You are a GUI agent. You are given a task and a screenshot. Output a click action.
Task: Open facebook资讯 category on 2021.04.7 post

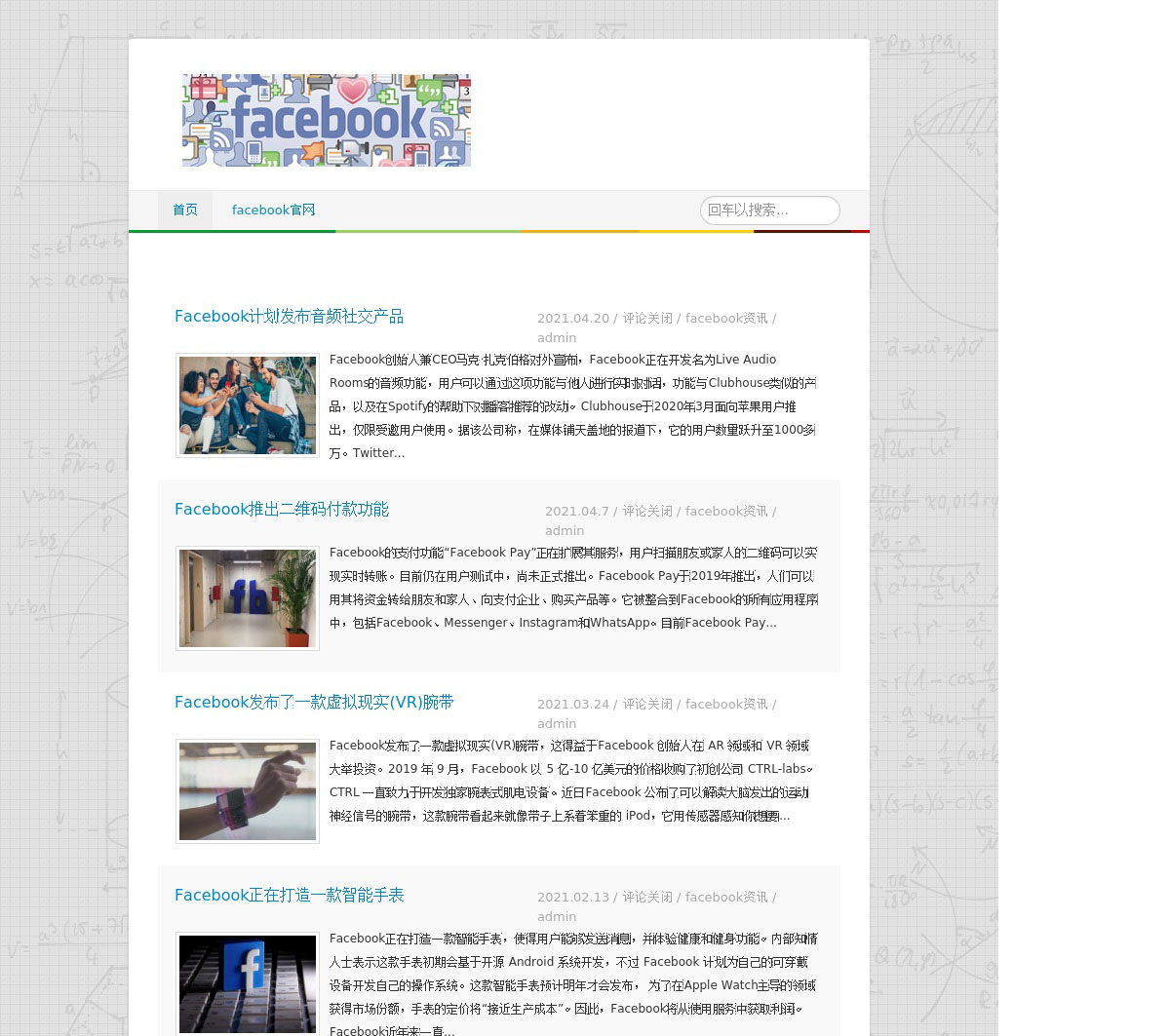(x=726, y=511)
